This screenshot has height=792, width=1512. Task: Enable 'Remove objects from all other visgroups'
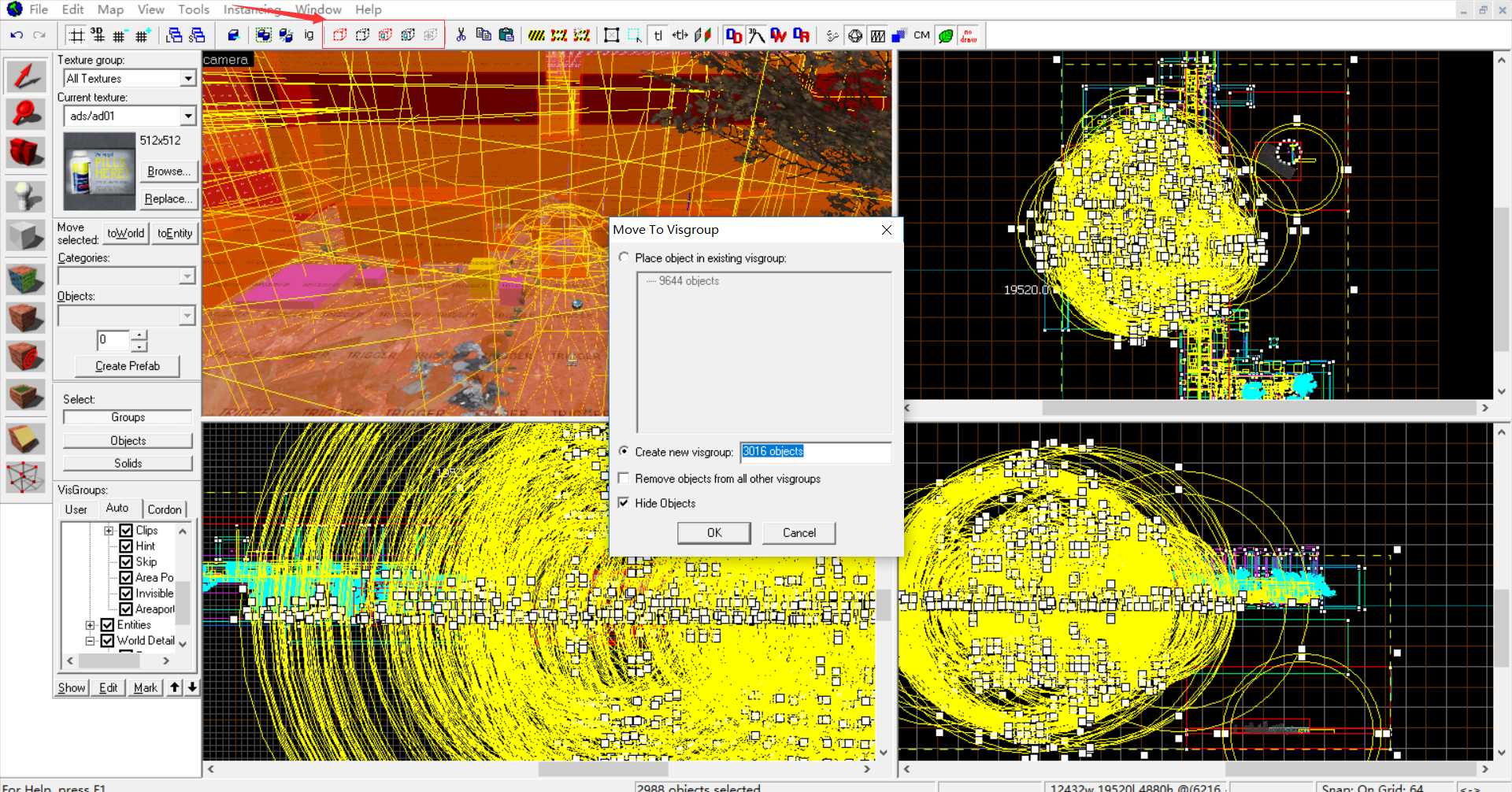click(x=624, y=479)
